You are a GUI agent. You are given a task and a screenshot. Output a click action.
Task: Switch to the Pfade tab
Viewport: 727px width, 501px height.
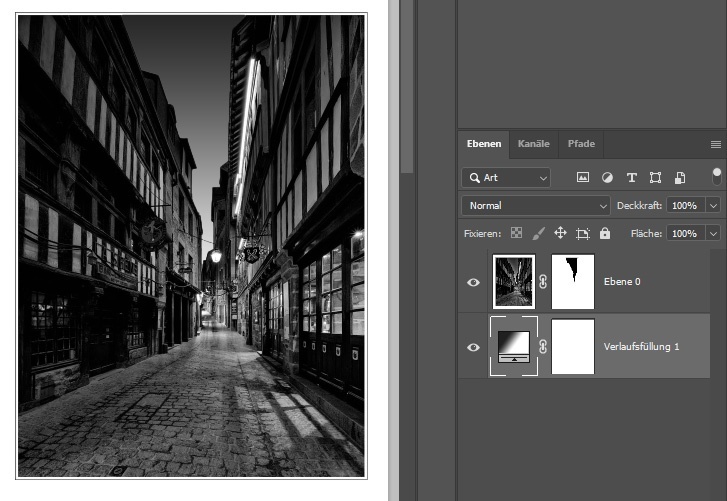581,144
